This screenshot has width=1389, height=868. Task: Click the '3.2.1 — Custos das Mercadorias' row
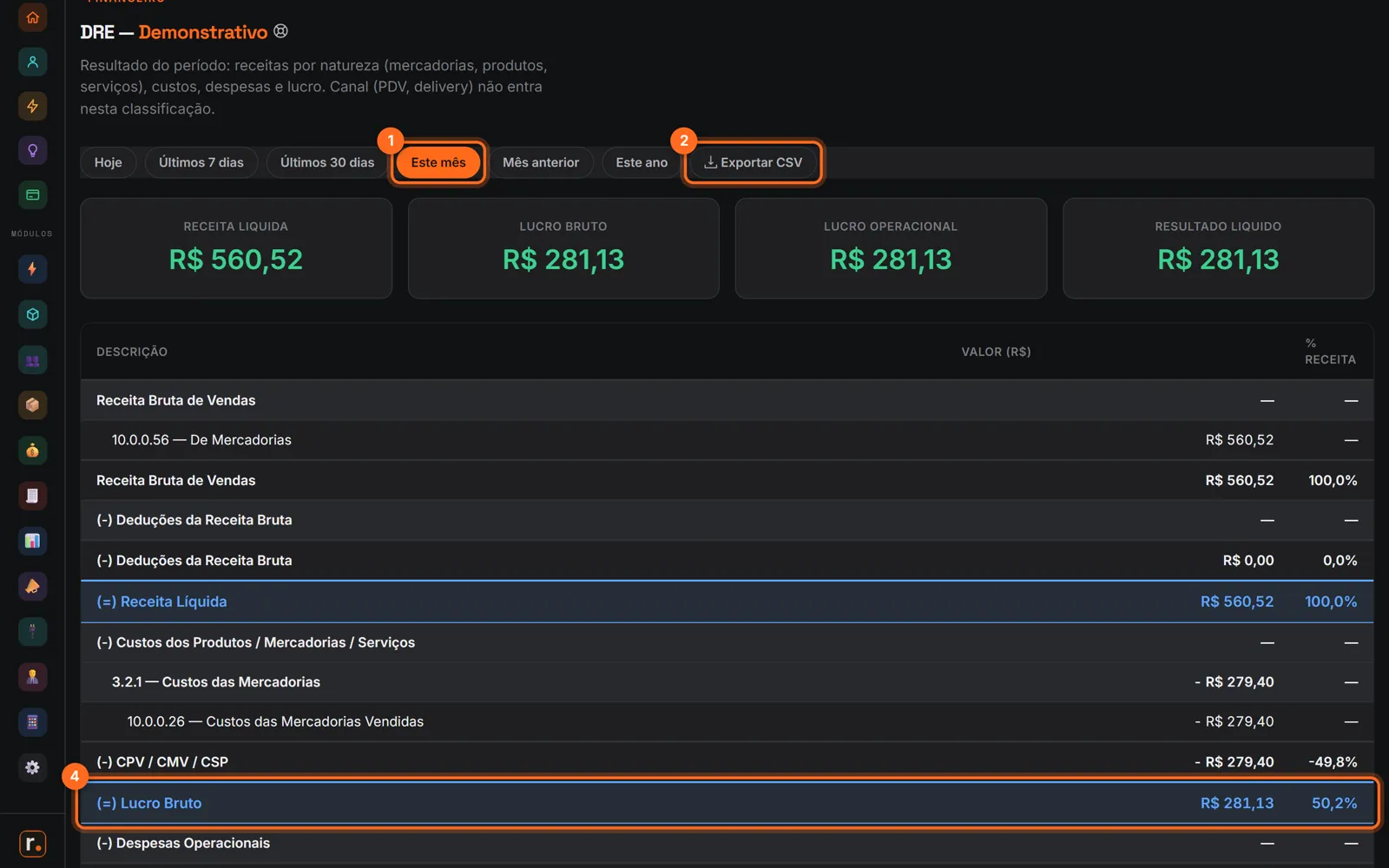tap(727, 682)
